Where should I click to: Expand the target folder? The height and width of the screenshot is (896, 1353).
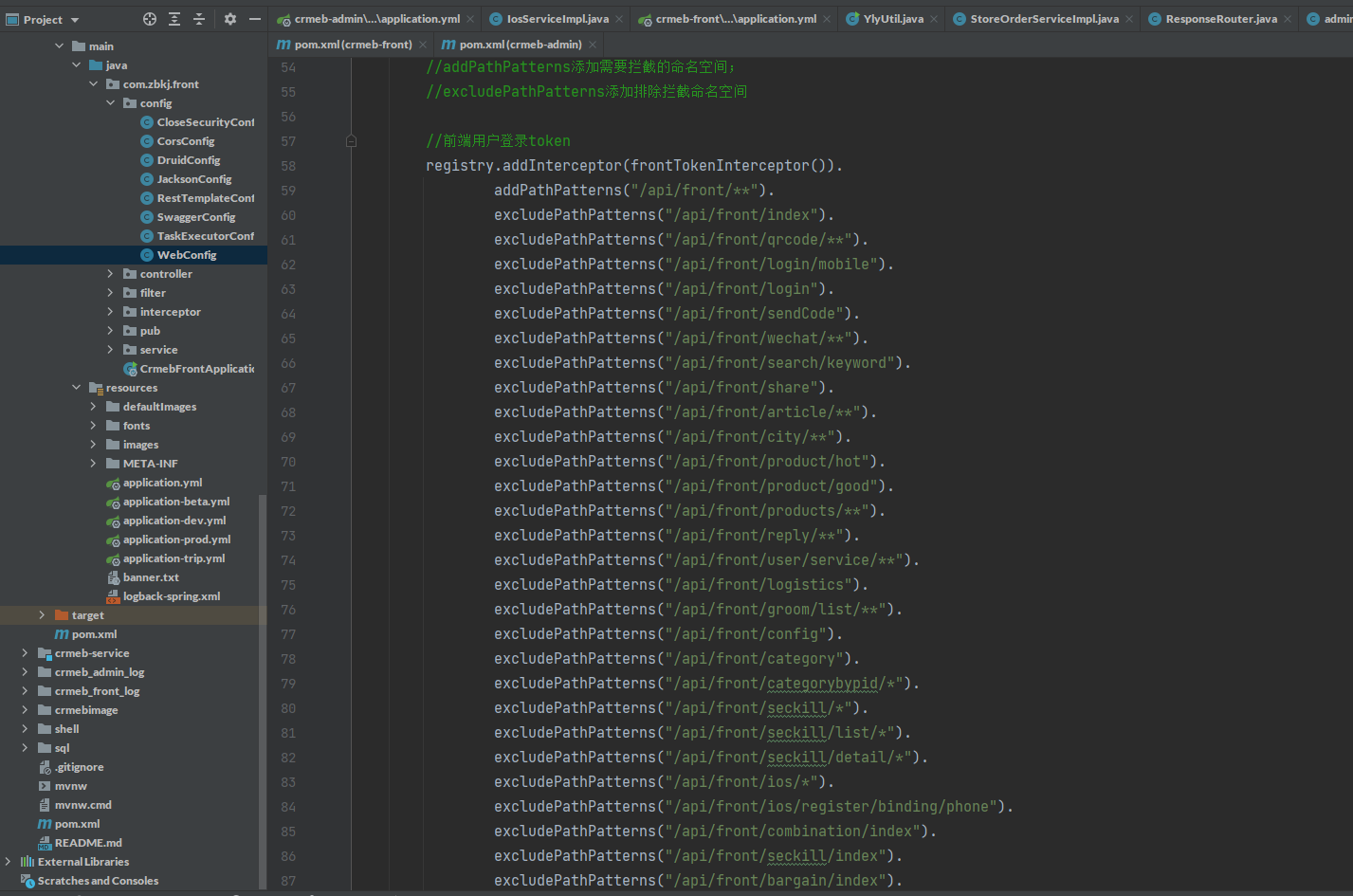click(42, 614)
